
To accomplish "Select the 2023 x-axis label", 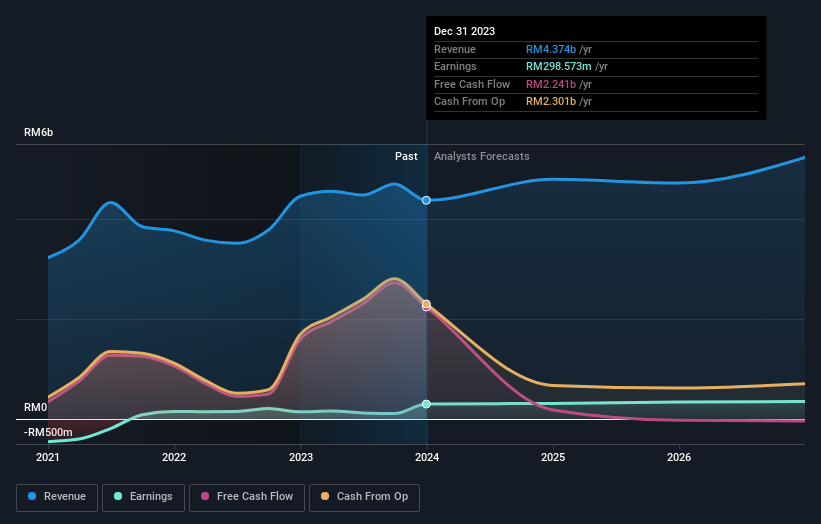I will (301, 457).
